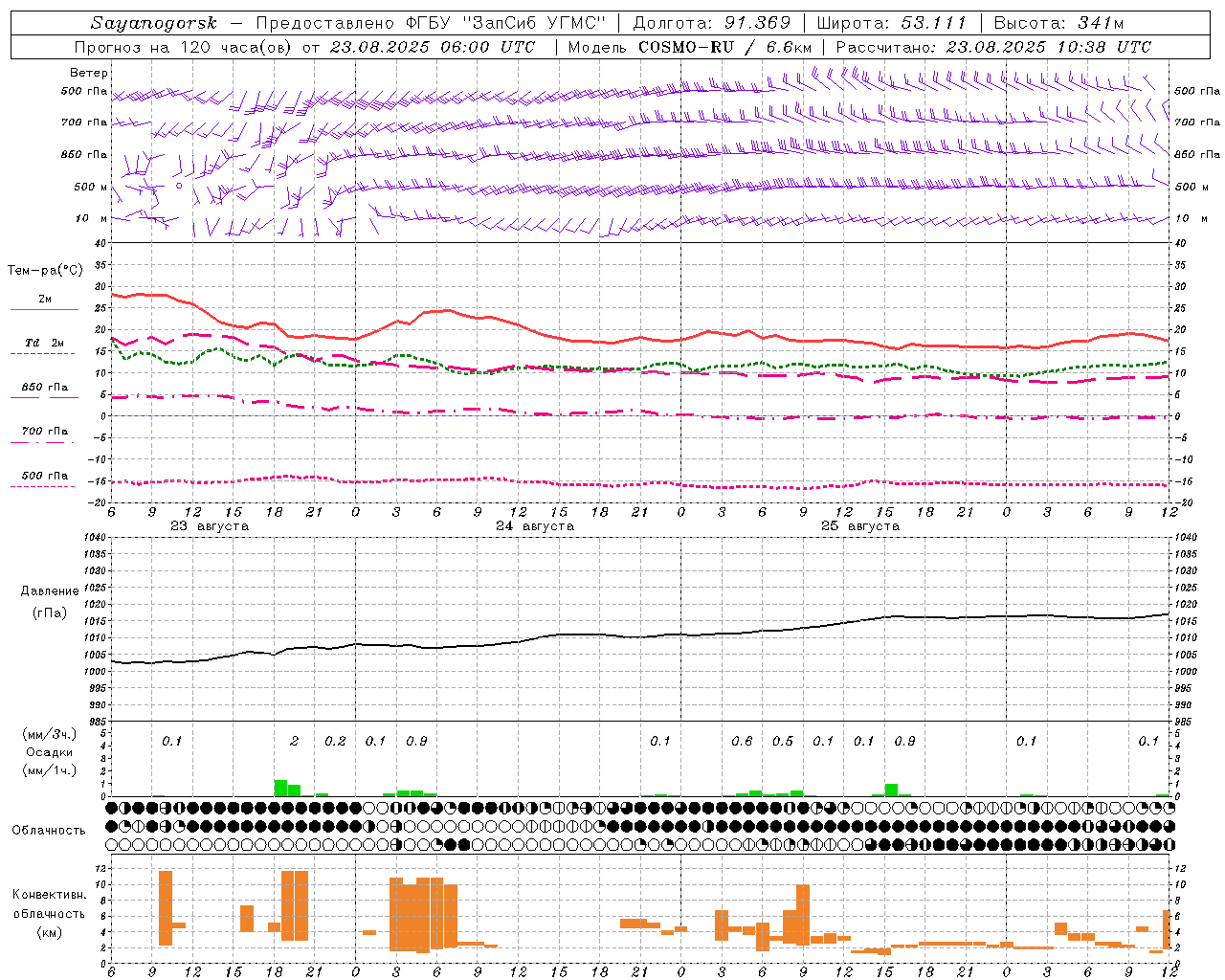The width and height of the screenshot is (1225, 980).
Task: Click the 24 августа date label
Action: [x=535, y=526]
